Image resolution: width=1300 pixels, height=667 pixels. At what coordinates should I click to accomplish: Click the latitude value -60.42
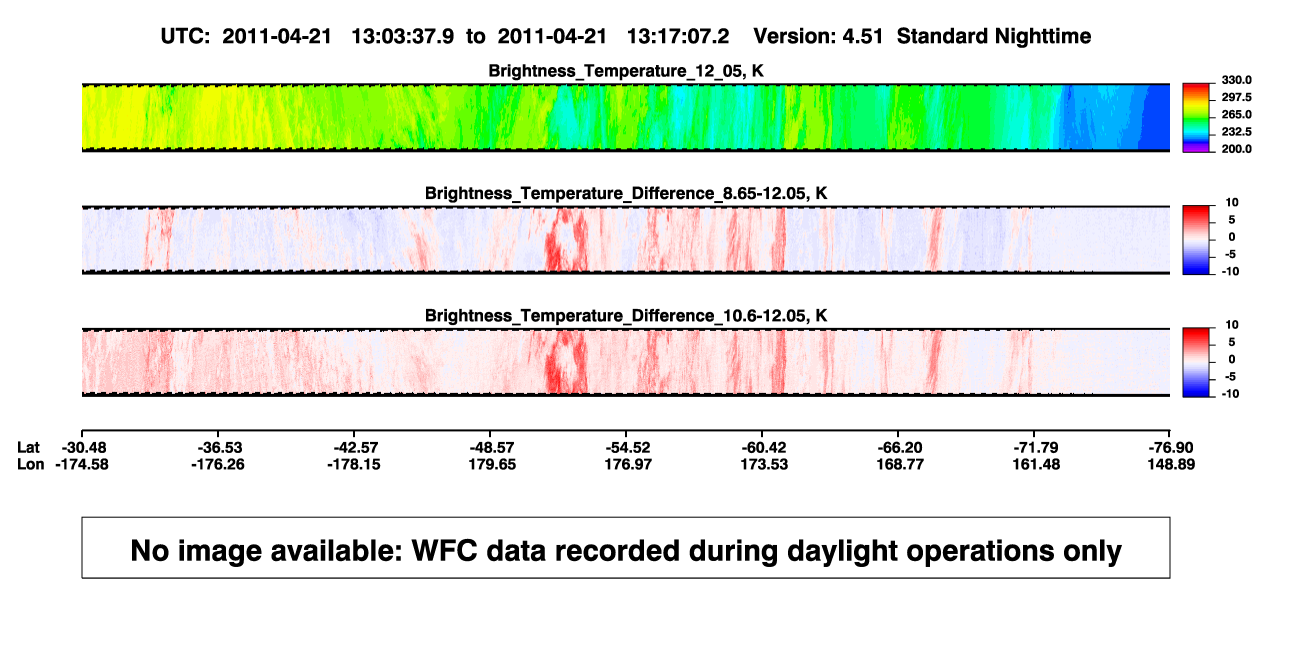(762, 447)
